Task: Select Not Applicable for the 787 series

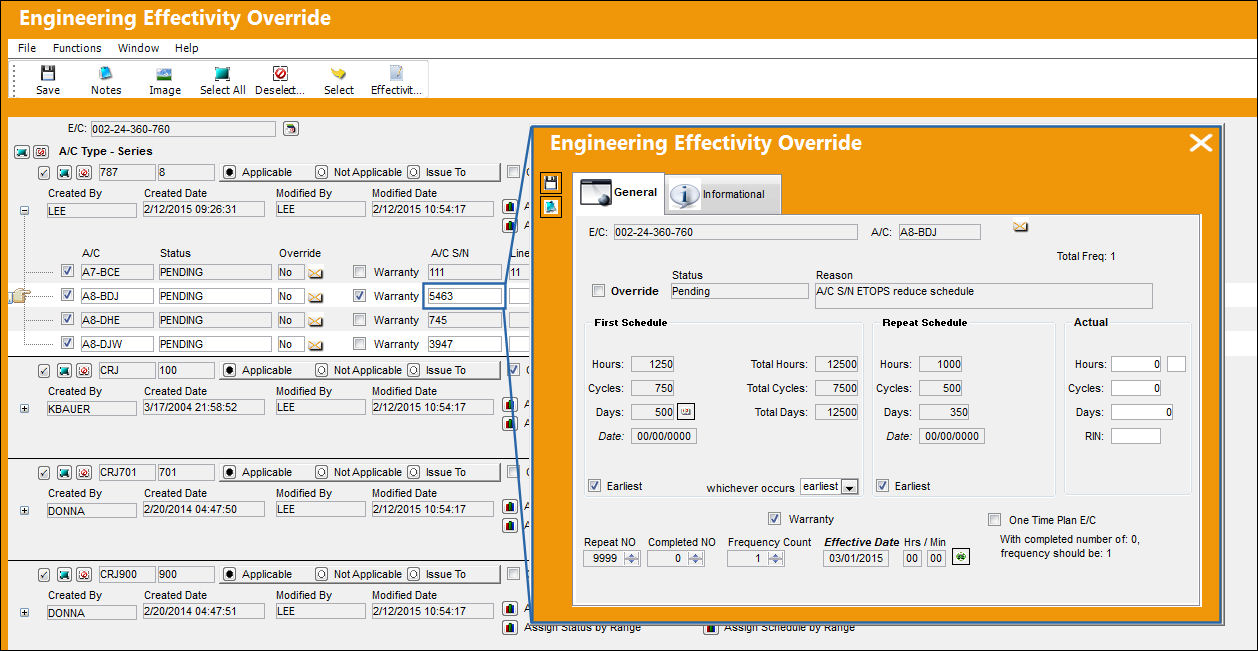Action: coord(321,172)
